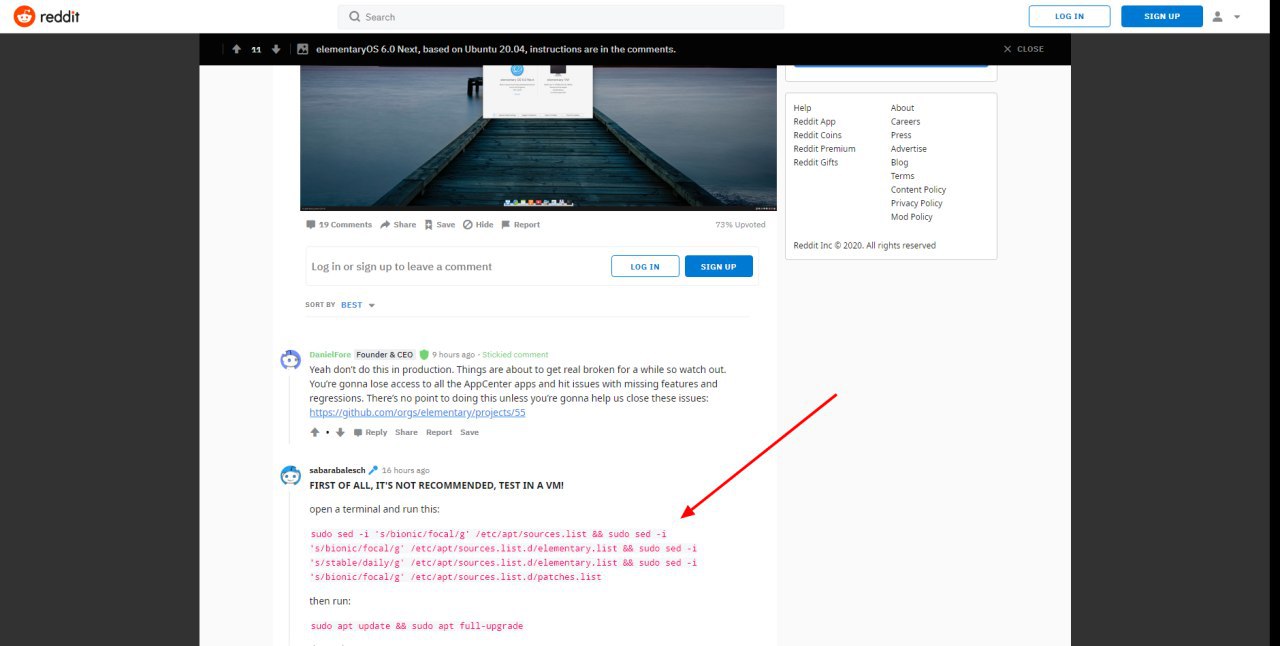This screenshot has width=1280, height=646.
Task: Click SIGN UP in the top bar
Action: pyautogui.click(x=1162, y=16)
